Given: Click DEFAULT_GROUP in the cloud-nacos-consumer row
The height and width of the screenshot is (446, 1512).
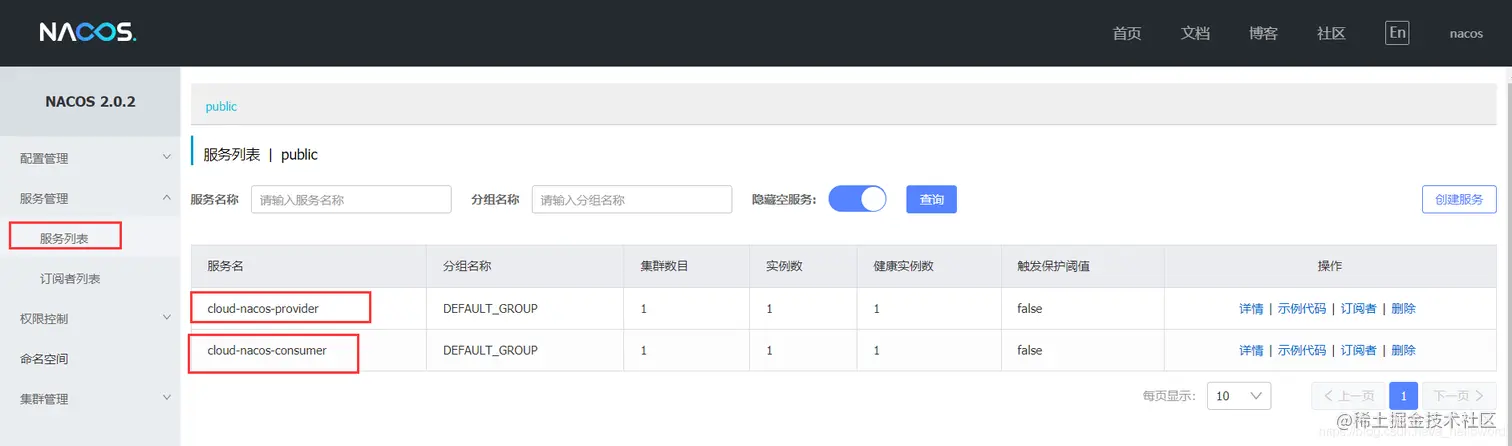Looking at the screenshot, I should [490, 350].
